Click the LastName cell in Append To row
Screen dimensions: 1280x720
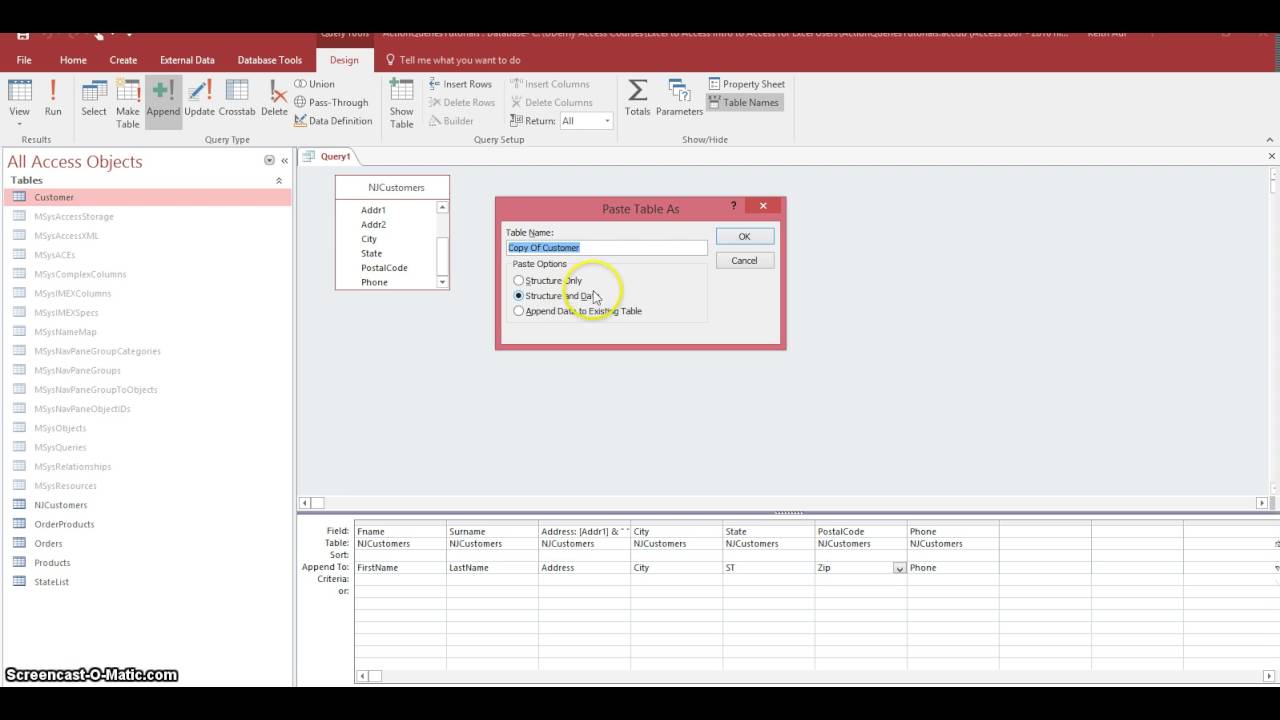[x=492, y=568]
